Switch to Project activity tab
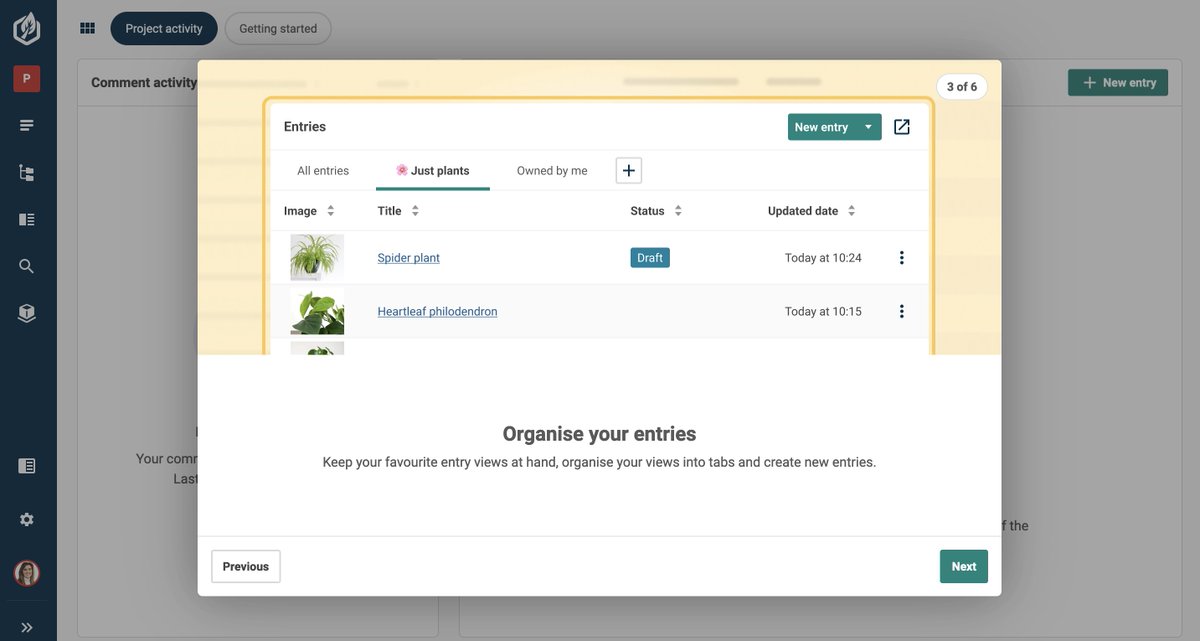 coord(164,29)
